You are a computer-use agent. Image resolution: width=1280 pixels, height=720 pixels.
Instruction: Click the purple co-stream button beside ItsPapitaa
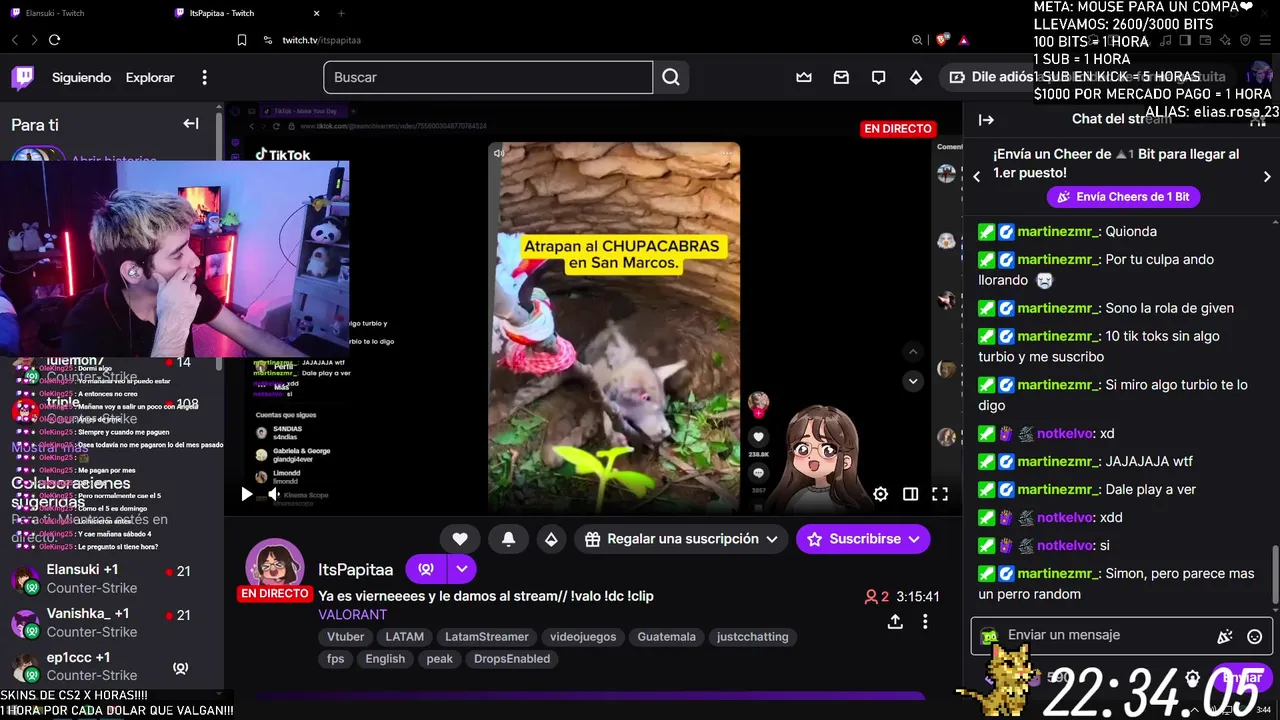click(x=426, y=569)
